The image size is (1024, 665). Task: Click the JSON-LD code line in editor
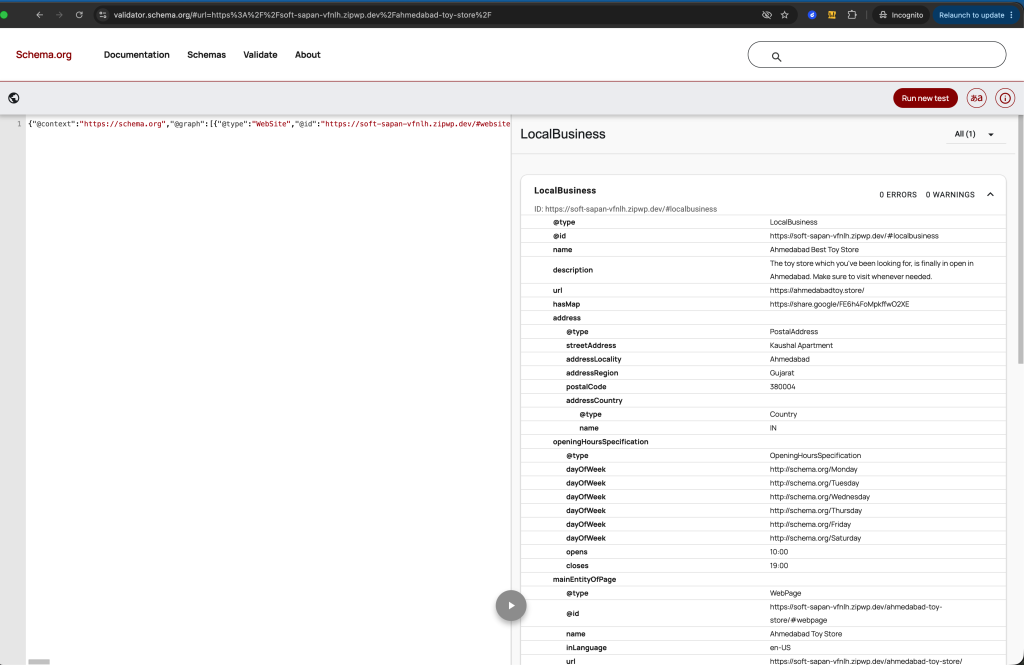[x=268, y=124]
